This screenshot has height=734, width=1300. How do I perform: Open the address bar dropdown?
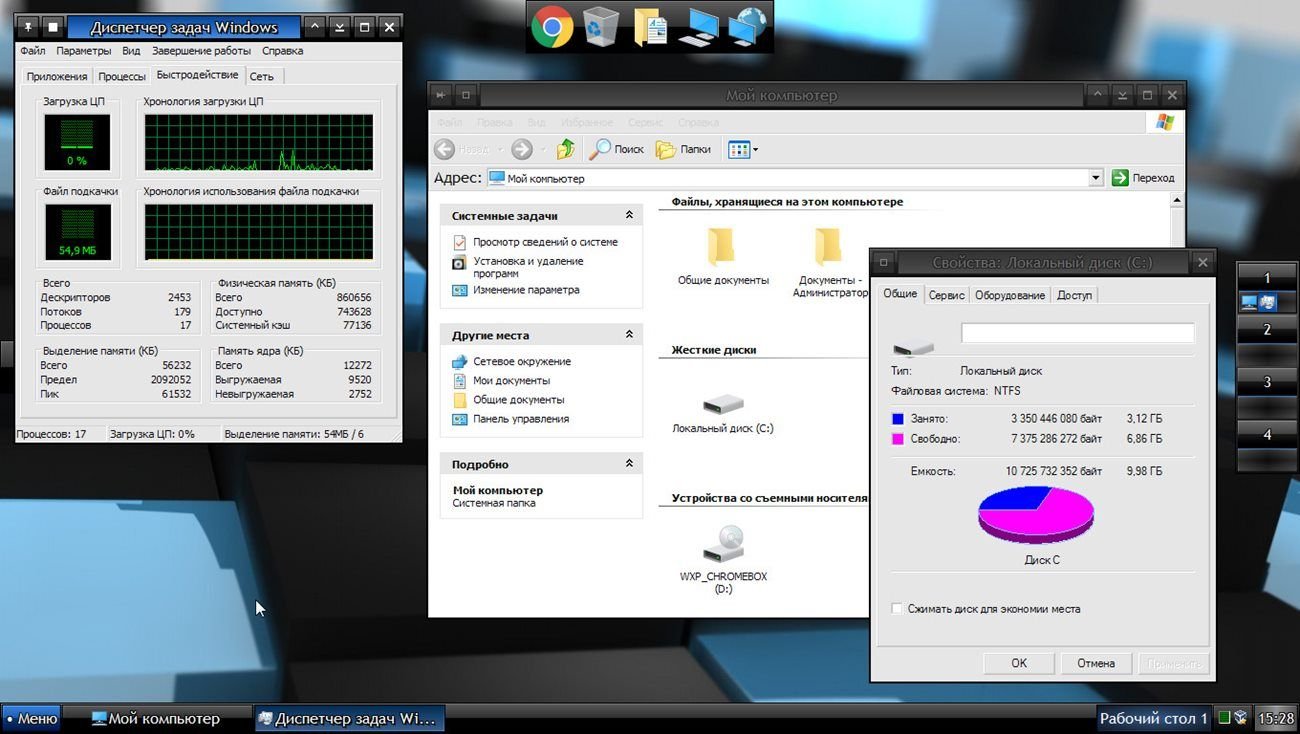[x=1096, y=178]
